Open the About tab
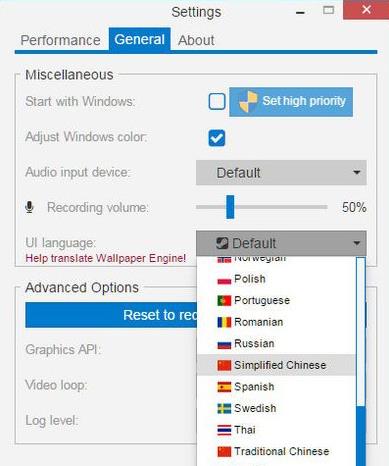The width and height of the screenshot is (389, 466). (x=196, y=40)
